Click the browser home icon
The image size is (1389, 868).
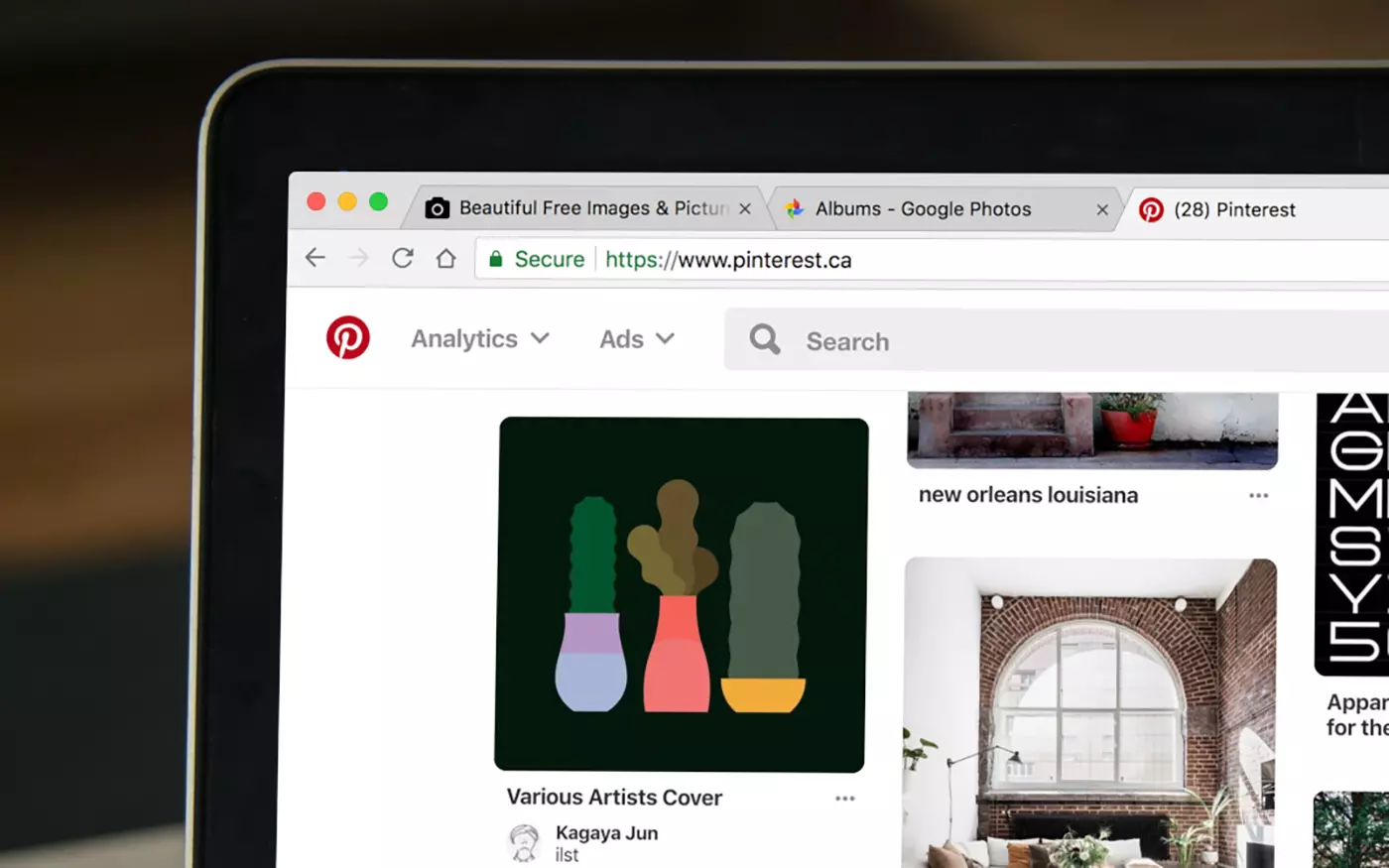pyautogui.click(x=446, y=259)
